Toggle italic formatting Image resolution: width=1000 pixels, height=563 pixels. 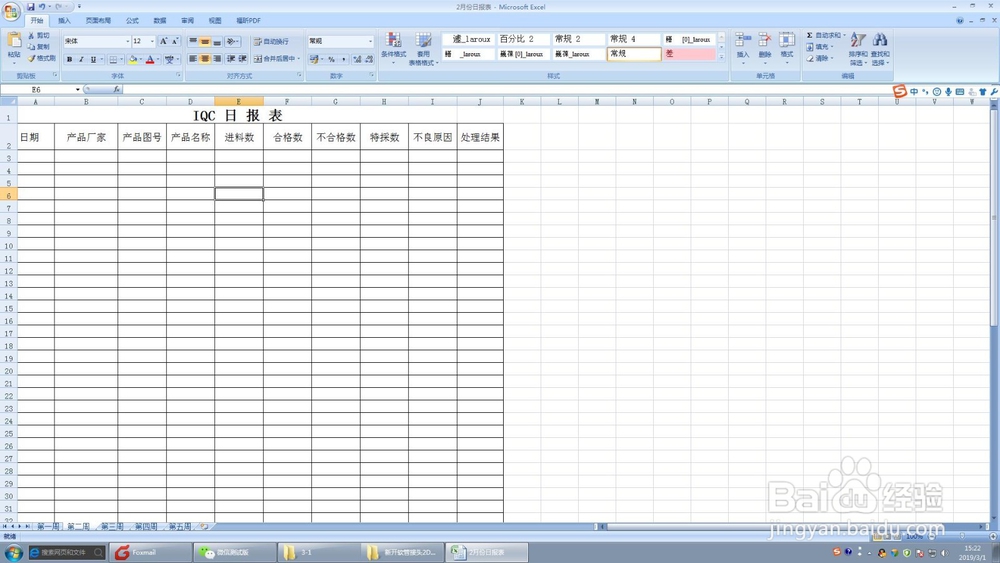tap(81, 59)
